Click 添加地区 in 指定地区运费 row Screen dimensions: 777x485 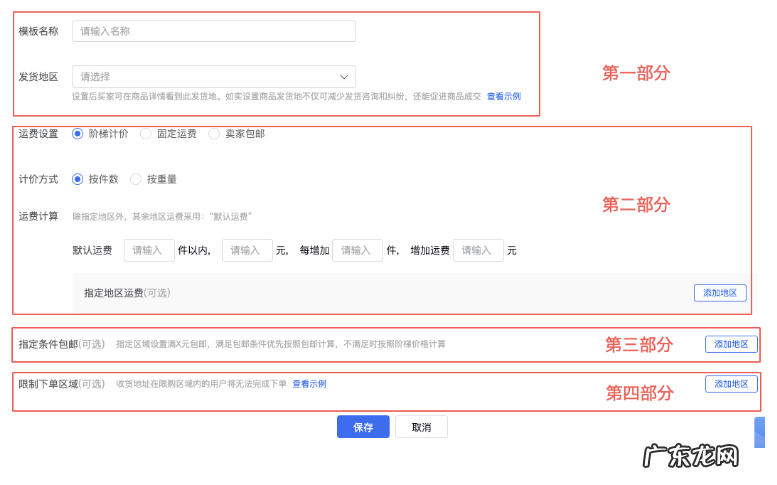(720, 293)
